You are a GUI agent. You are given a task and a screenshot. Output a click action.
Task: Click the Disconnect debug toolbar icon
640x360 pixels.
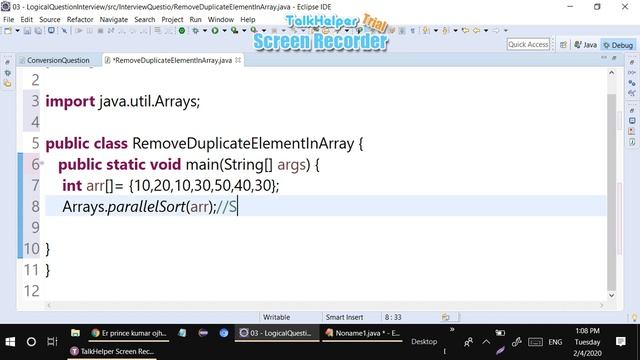[x=111, y=31]
